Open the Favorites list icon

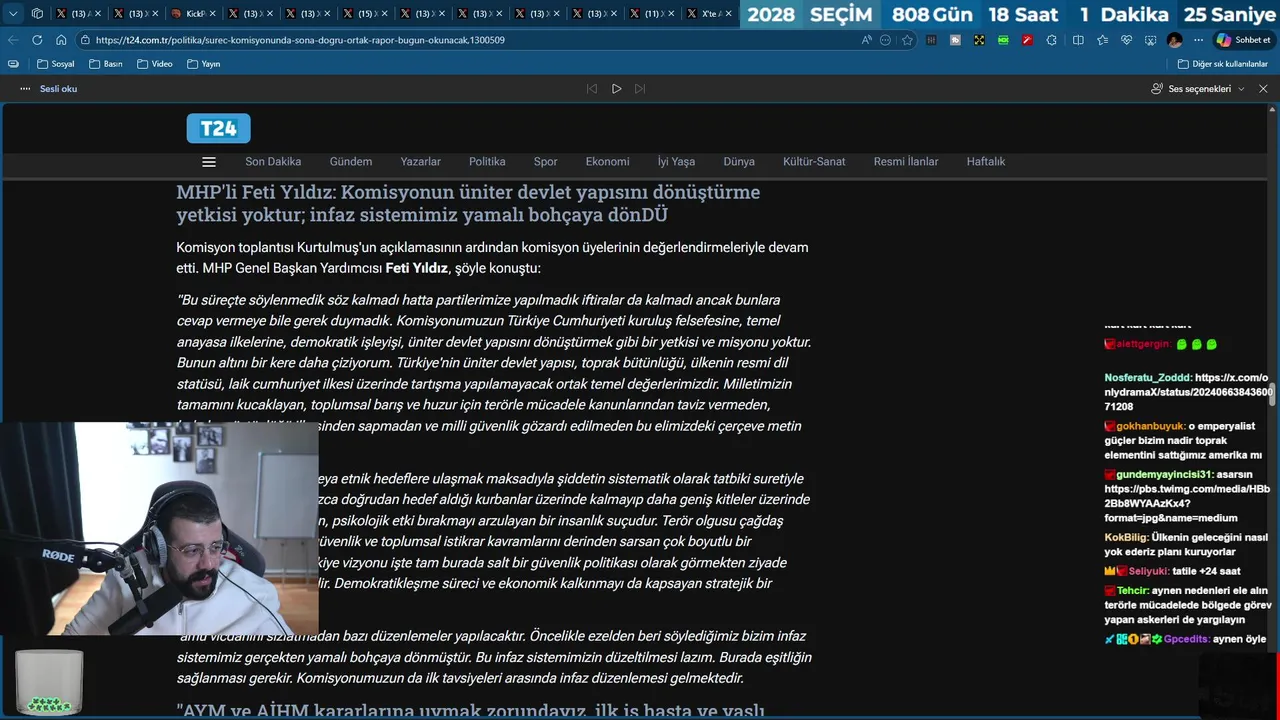point(1102,40)
